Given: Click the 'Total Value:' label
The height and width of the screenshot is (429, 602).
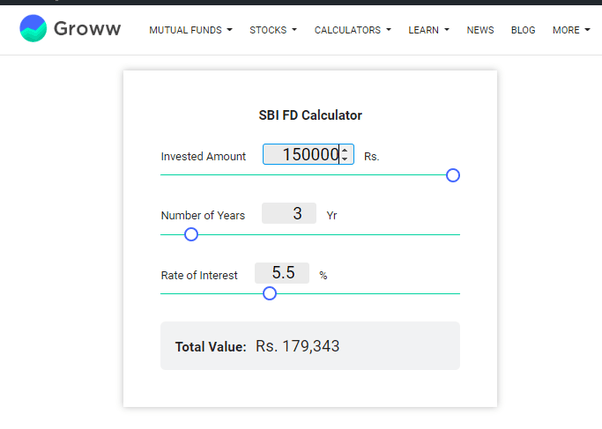Looking at the screenshot, I should tap(210, 347).
